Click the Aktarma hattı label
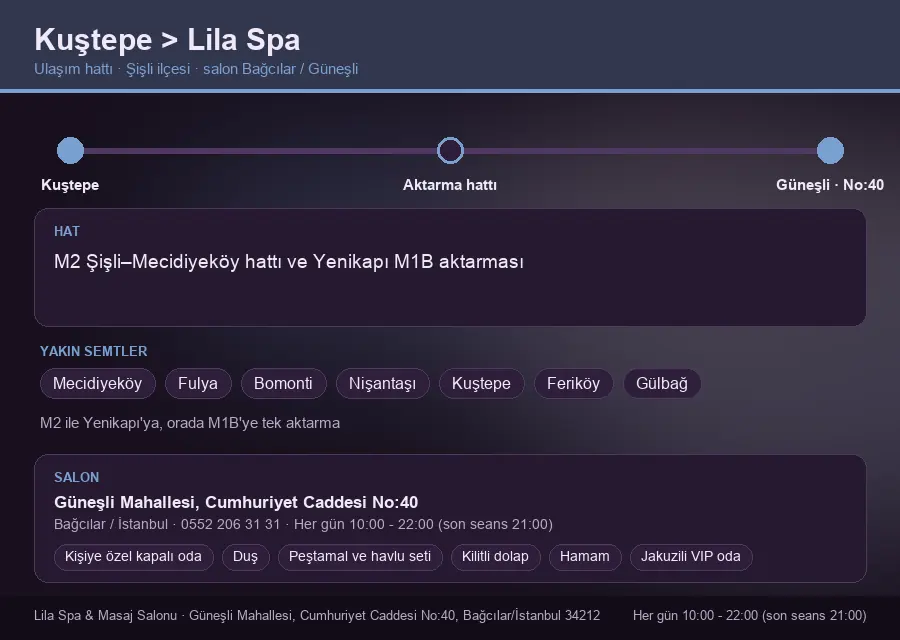This screenshot has width=900, height=640. coord(450,185)
